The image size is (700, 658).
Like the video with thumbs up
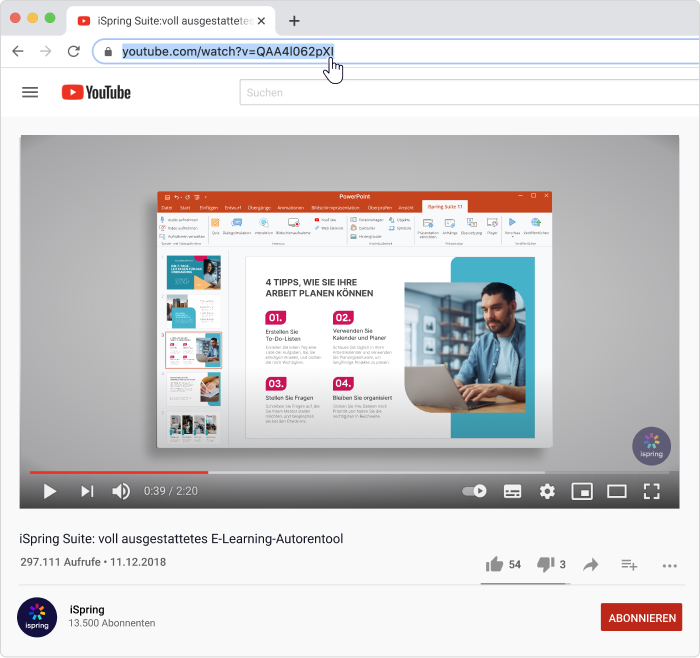coord(494,564)
